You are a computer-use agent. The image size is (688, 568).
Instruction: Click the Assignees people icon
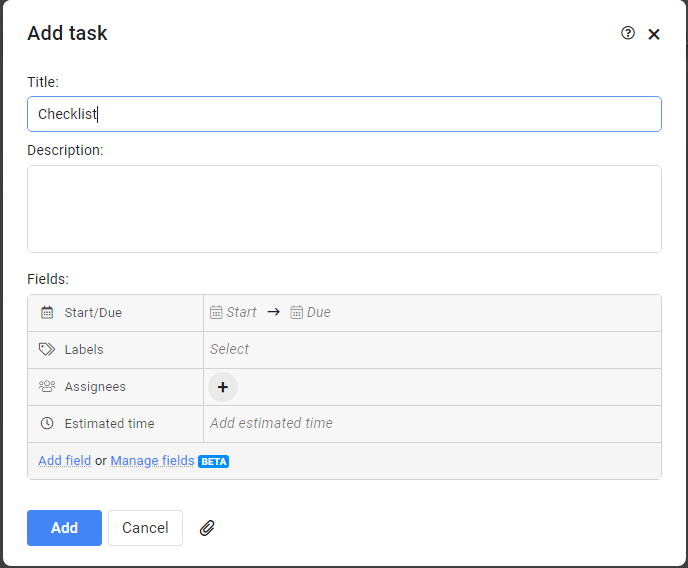coord(47,386)
